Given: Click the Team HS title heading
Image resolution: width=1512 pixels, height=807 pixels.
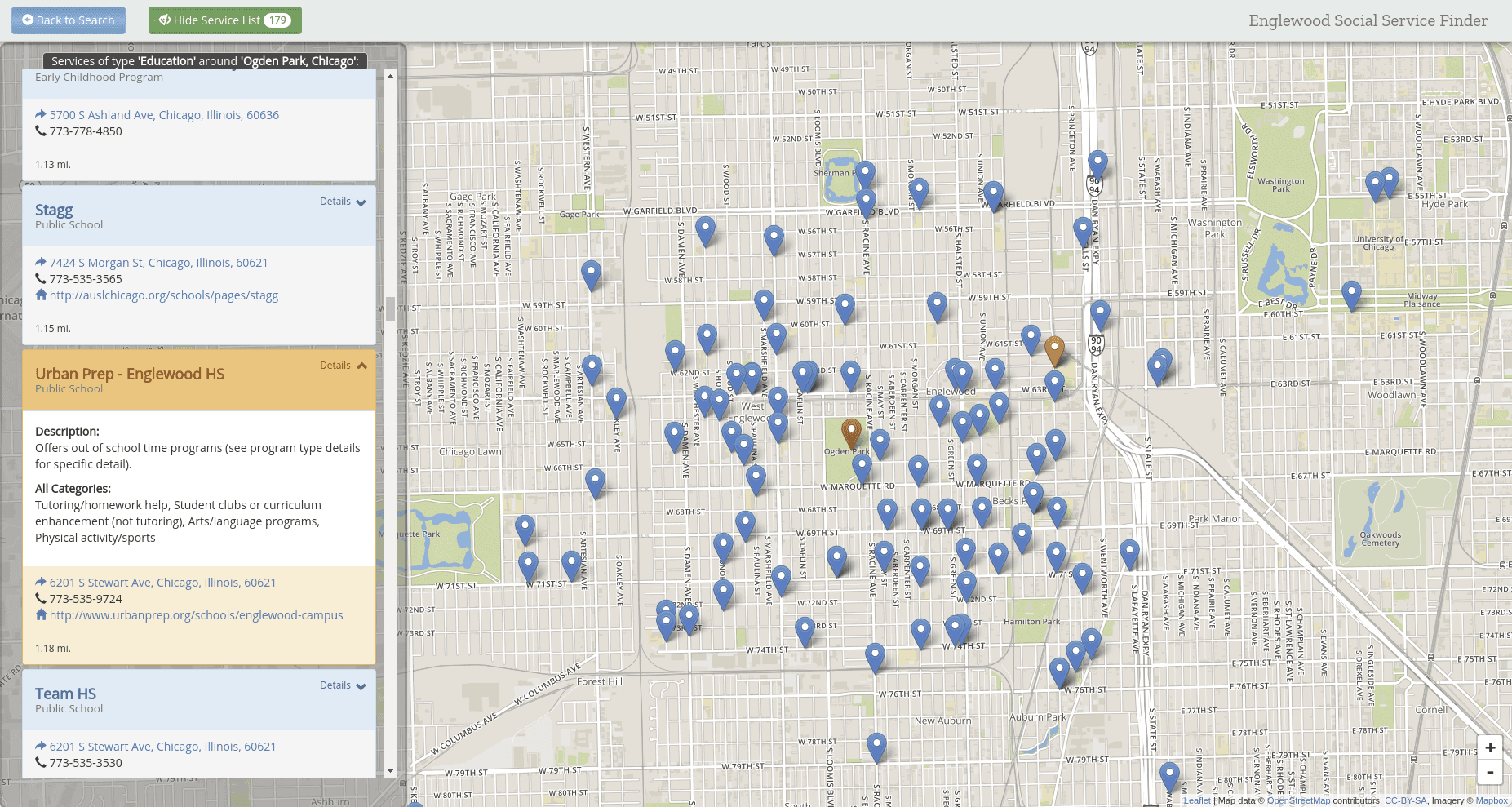Looking at the screenshot, I should point(65,694).
